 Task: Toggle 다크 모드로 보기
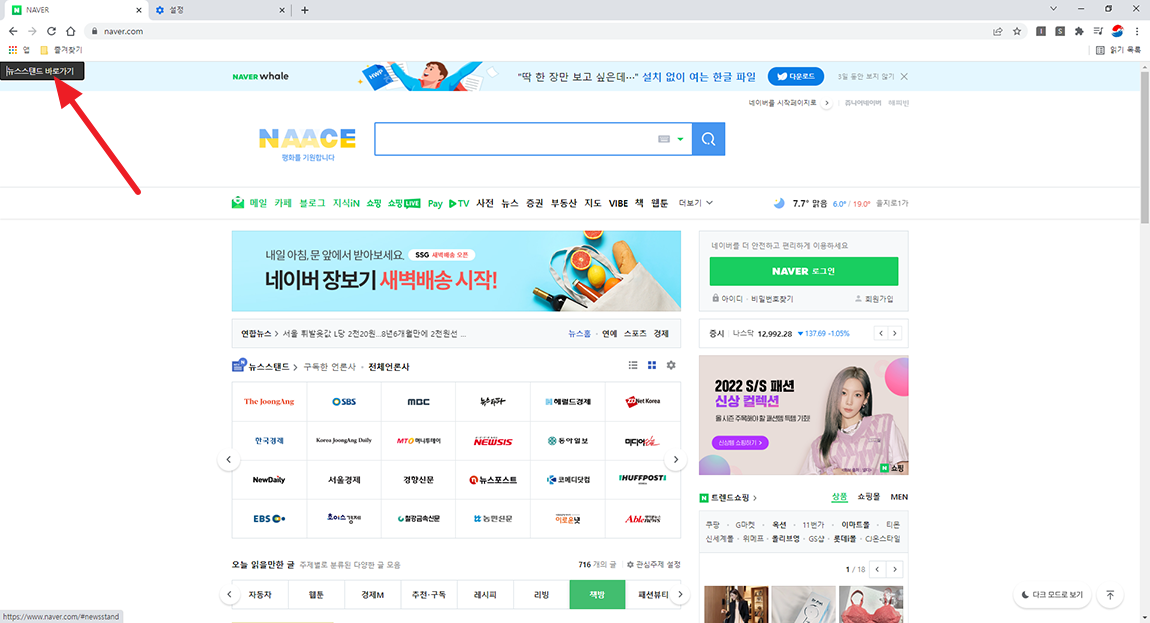point(1052,594)
